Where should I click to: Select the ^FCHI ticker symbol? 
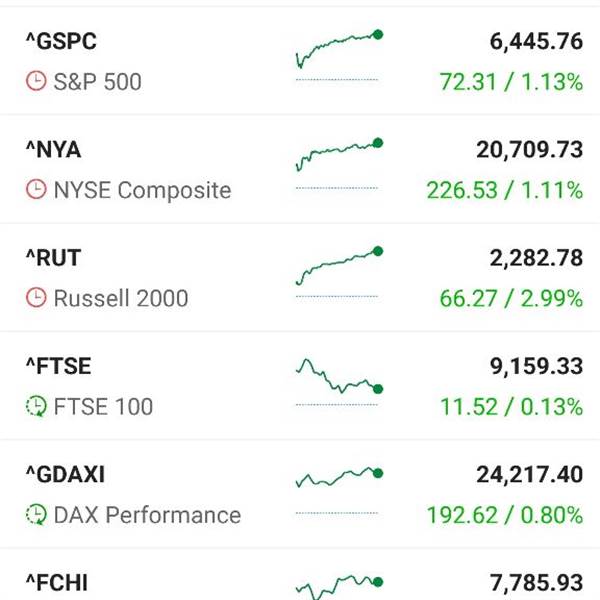(x=57, y=583)
